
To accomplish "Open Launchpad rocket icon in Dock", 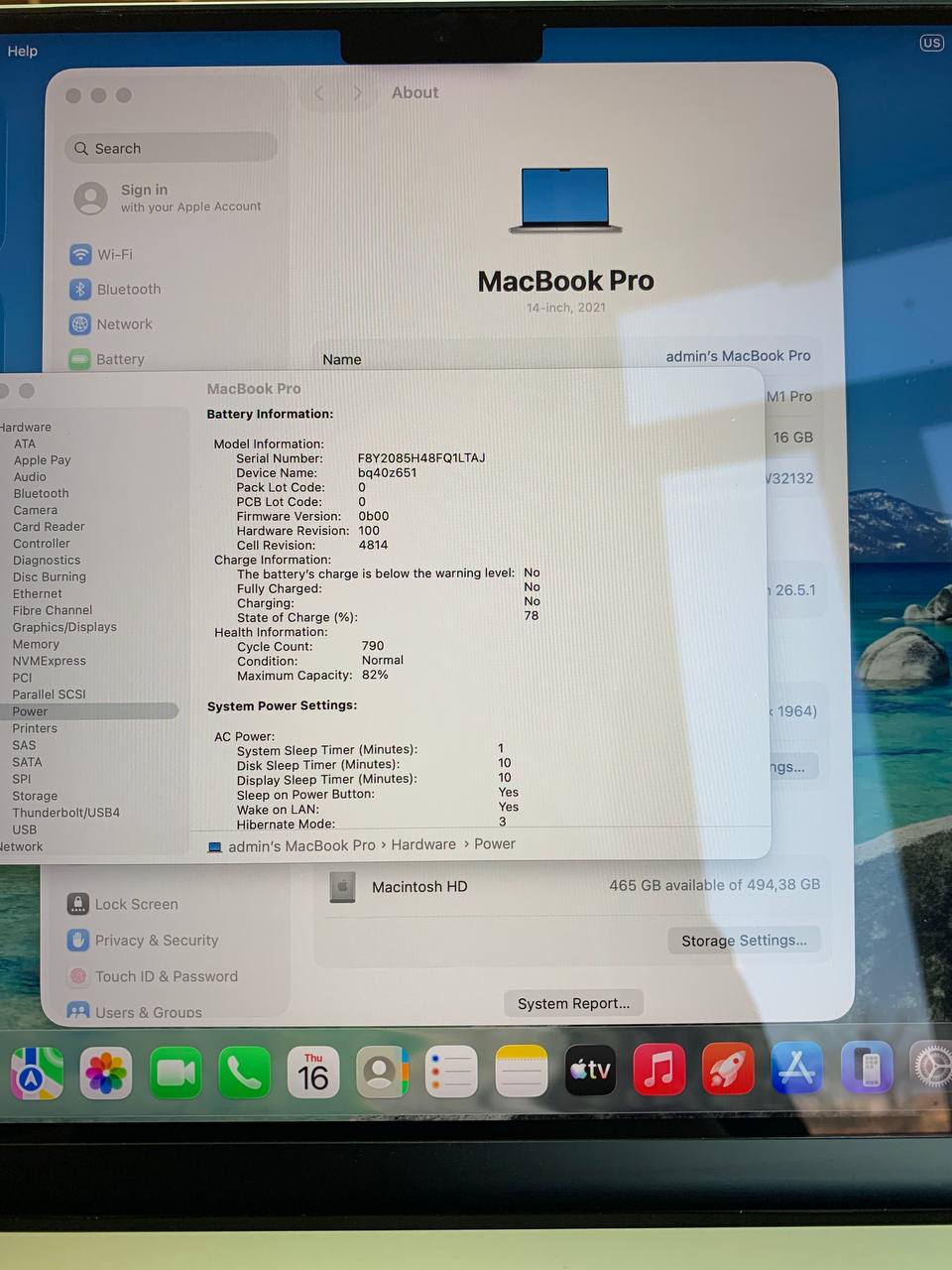I will pyautogui.click(x=729, y=1070).
